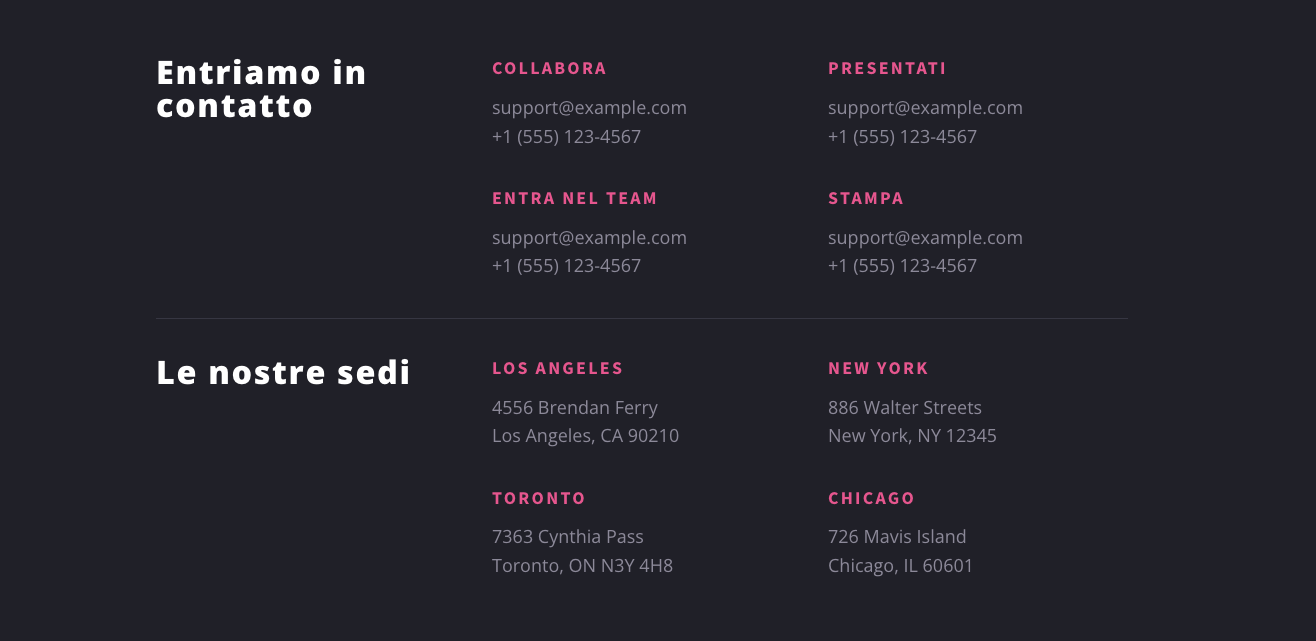The width and height of the screenshot is (1316, 641).
Task: Select the Stampa heading
Action: tap(866, 199)
